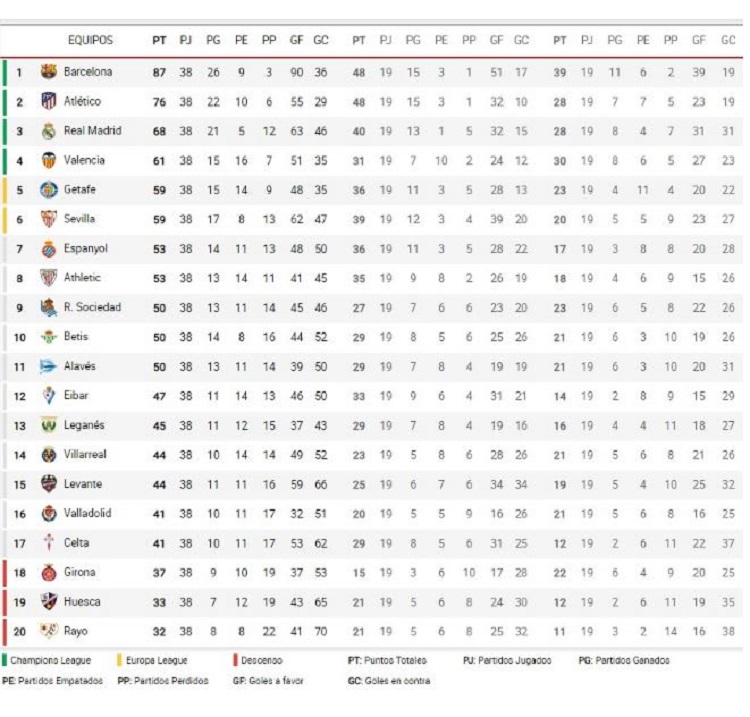Screen dimensions: 750x717
Task: Select the Villarreal crest icon
Action: 48,455
